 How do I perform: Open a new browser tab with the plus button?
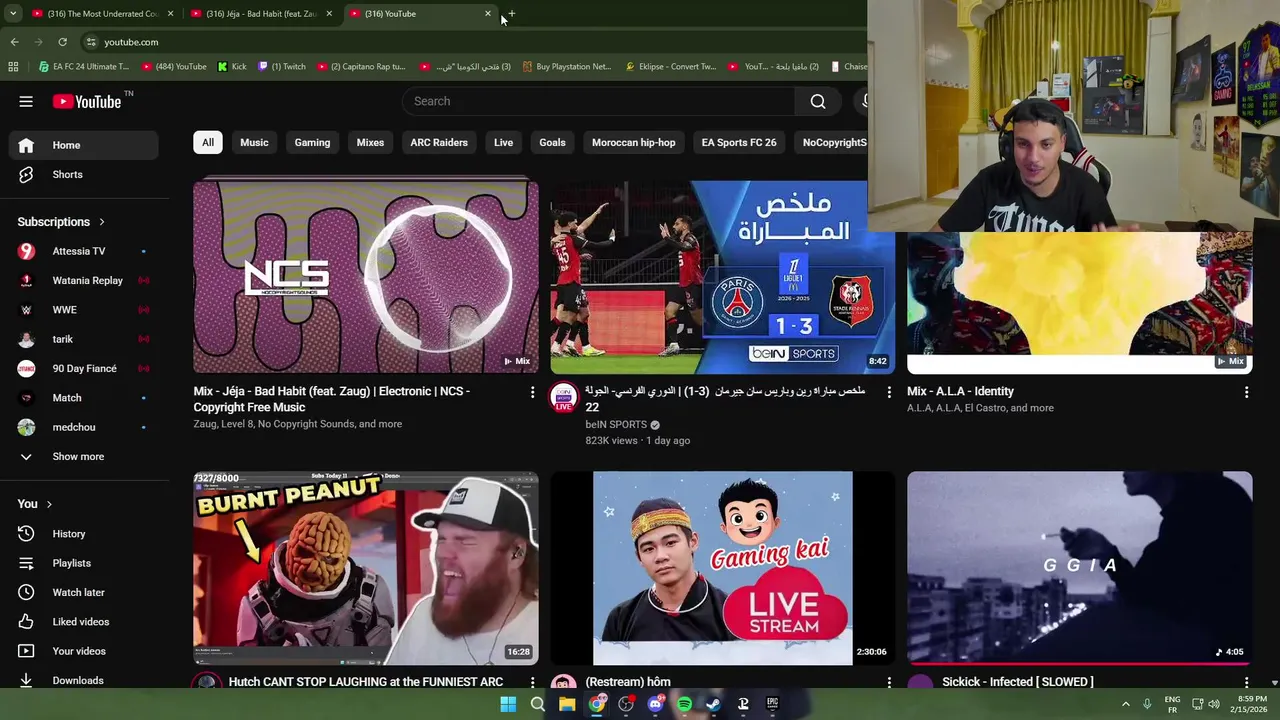pos(511,14)
